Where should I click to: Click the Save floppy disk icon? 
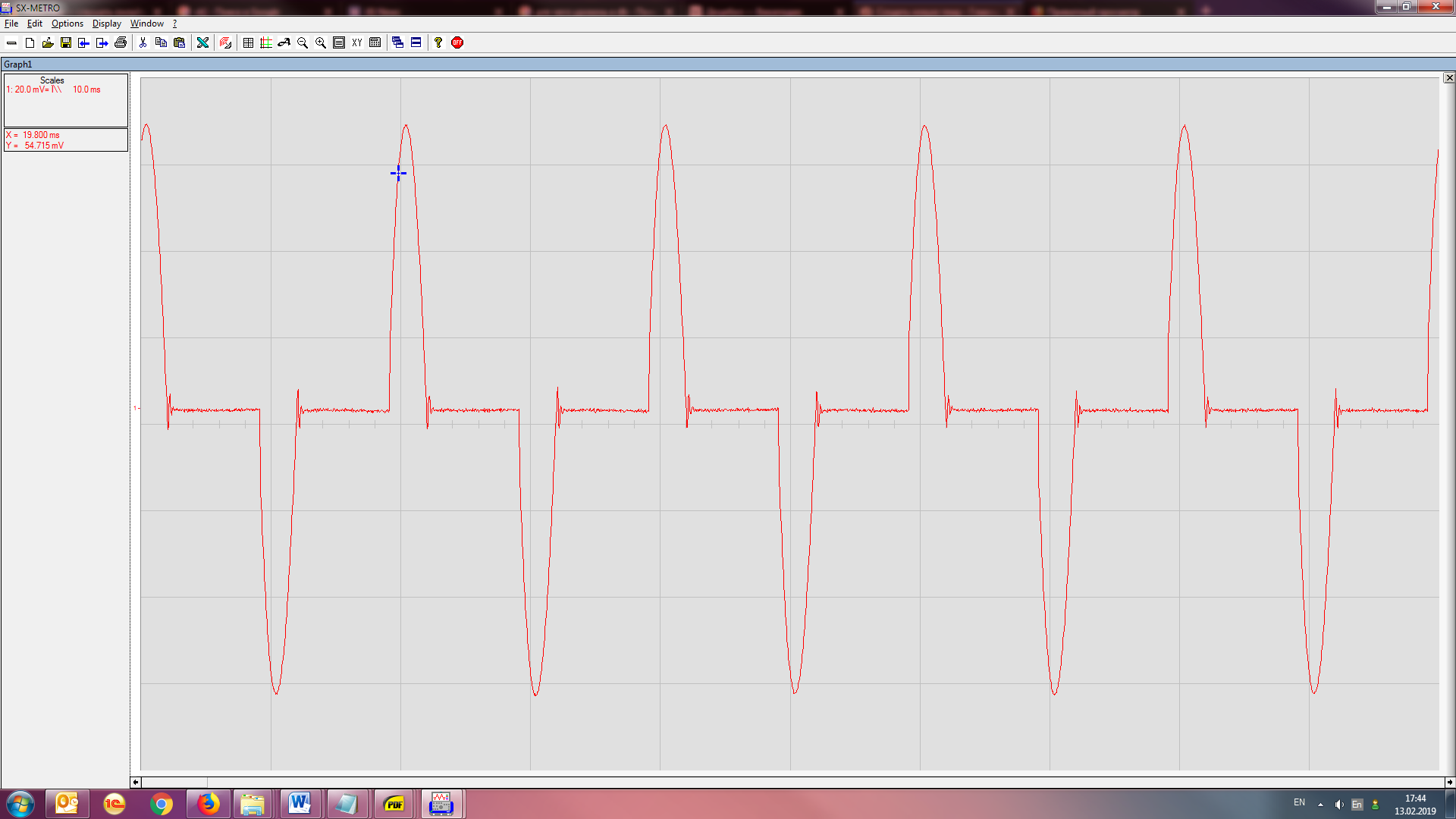click(66, 43)
